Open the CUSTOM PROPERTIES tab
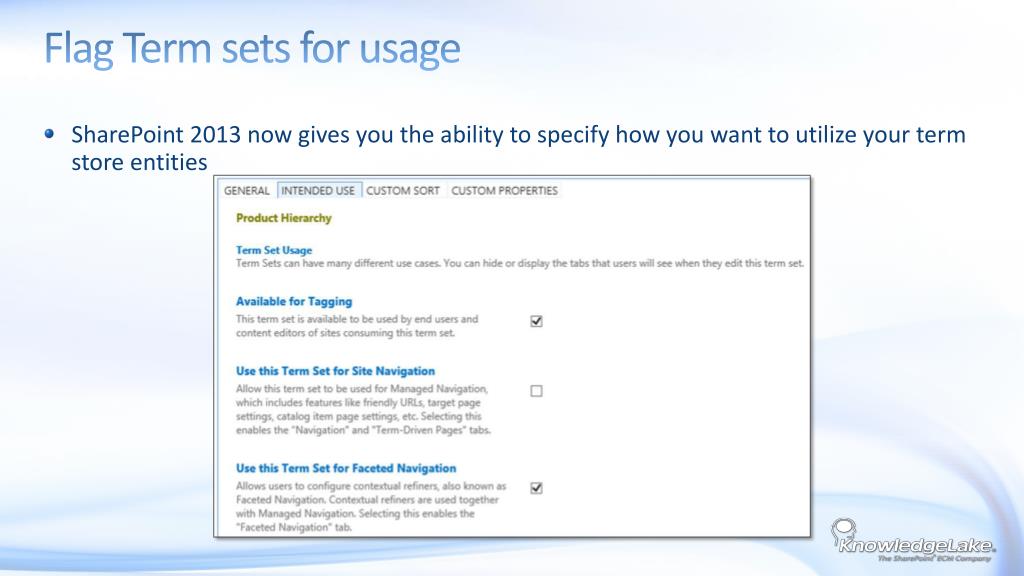Screen dimensions: 1024x576 (x=504, y=191)
